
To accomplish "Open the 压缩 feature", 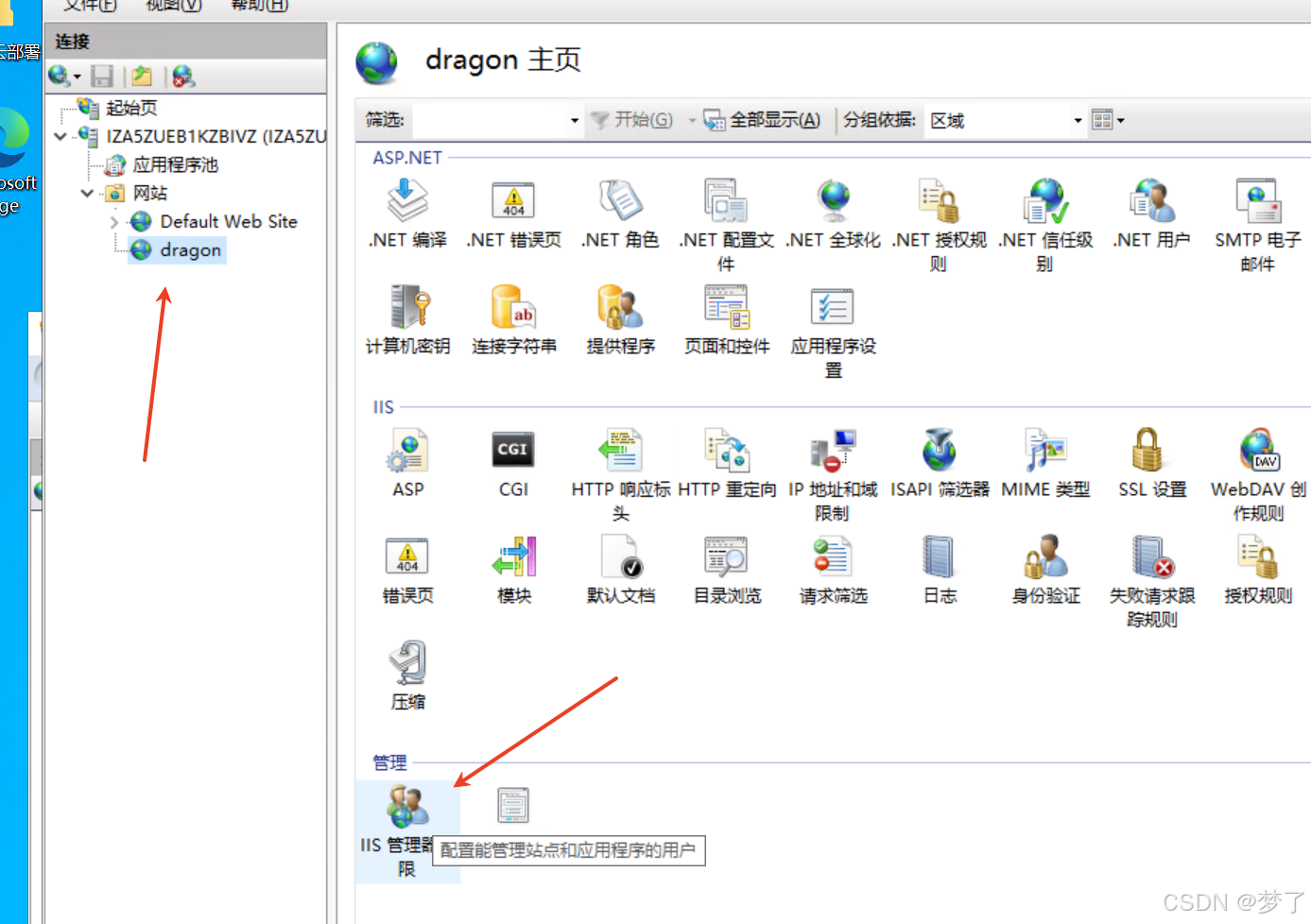I will coord(407,676).
